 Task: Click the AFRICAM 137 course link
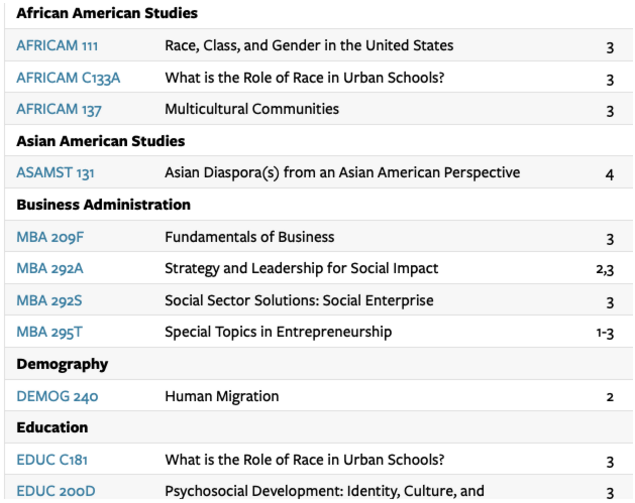(57, 109)
